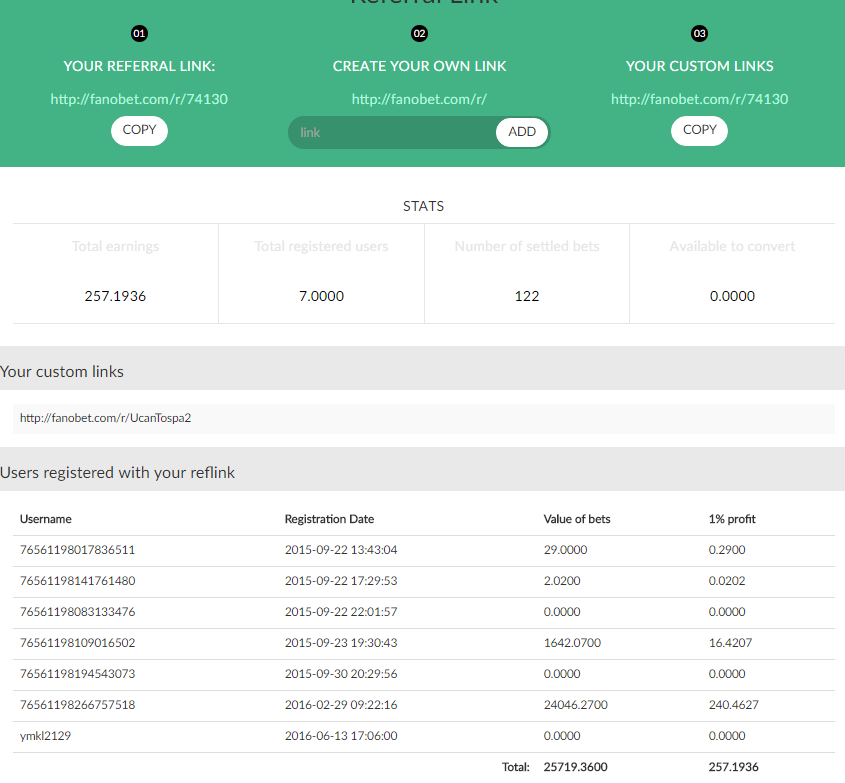This screenshot has width=845, height=783.
Task: Click the Value of bets column header
Action: [x=577, y=519]
